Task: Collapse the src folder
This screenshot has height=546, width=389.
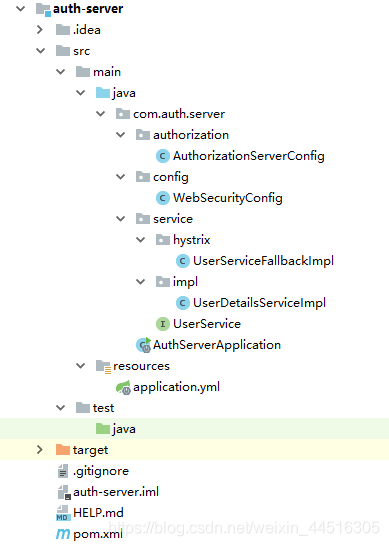Action: pyautogui.click(x=40, y=51)
